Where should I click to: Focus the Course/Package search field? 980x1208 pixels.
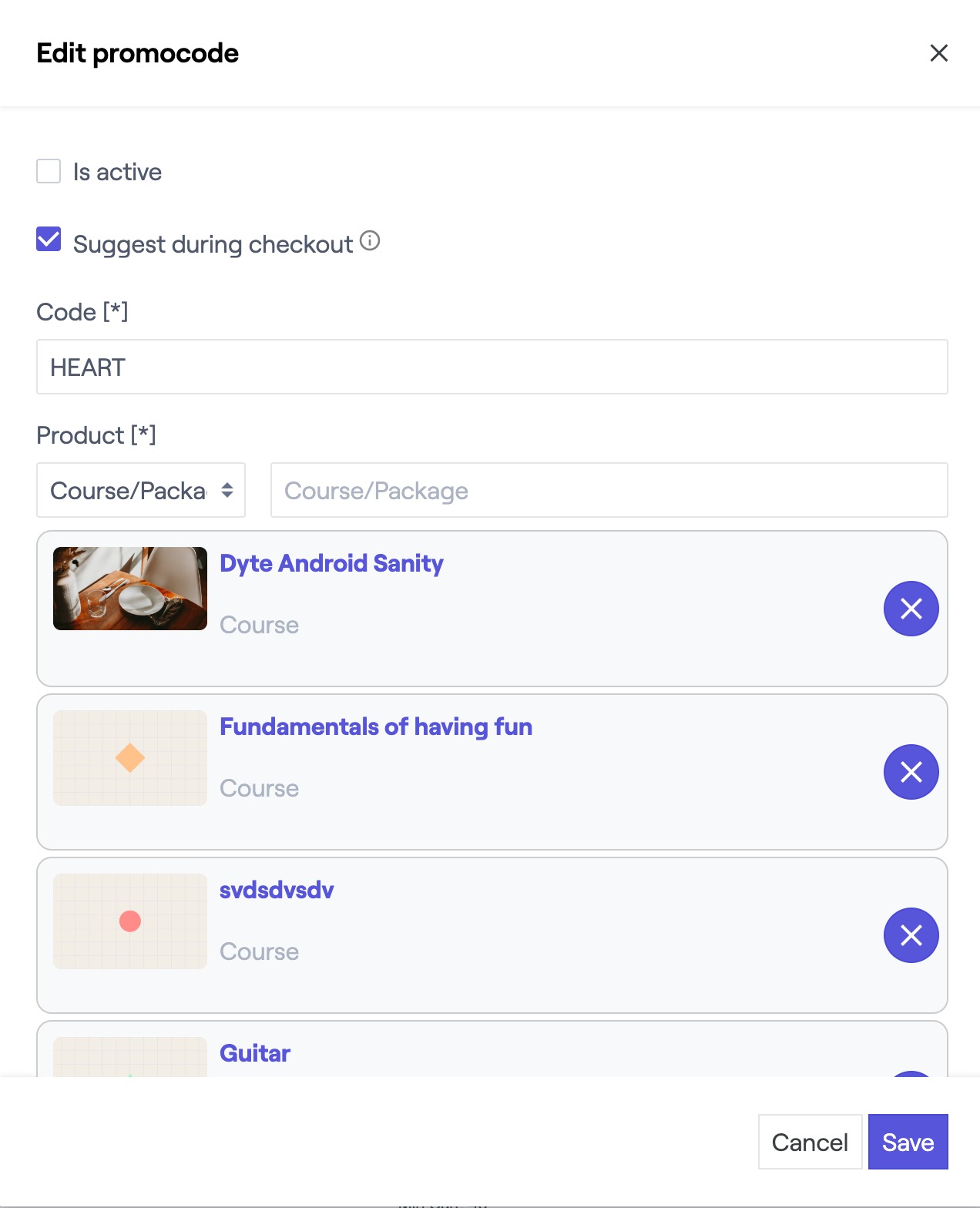coord(609,490)
